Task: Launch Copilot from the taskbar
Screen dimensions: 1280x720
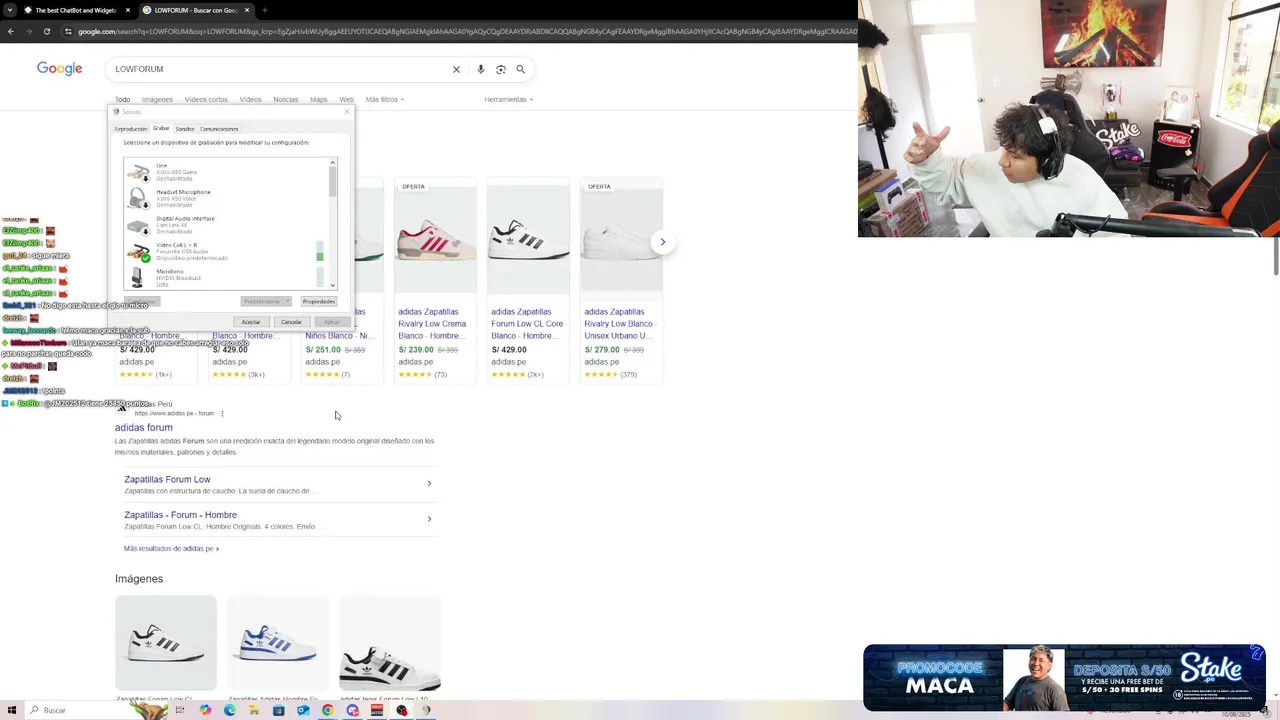Action: (205, 710)
